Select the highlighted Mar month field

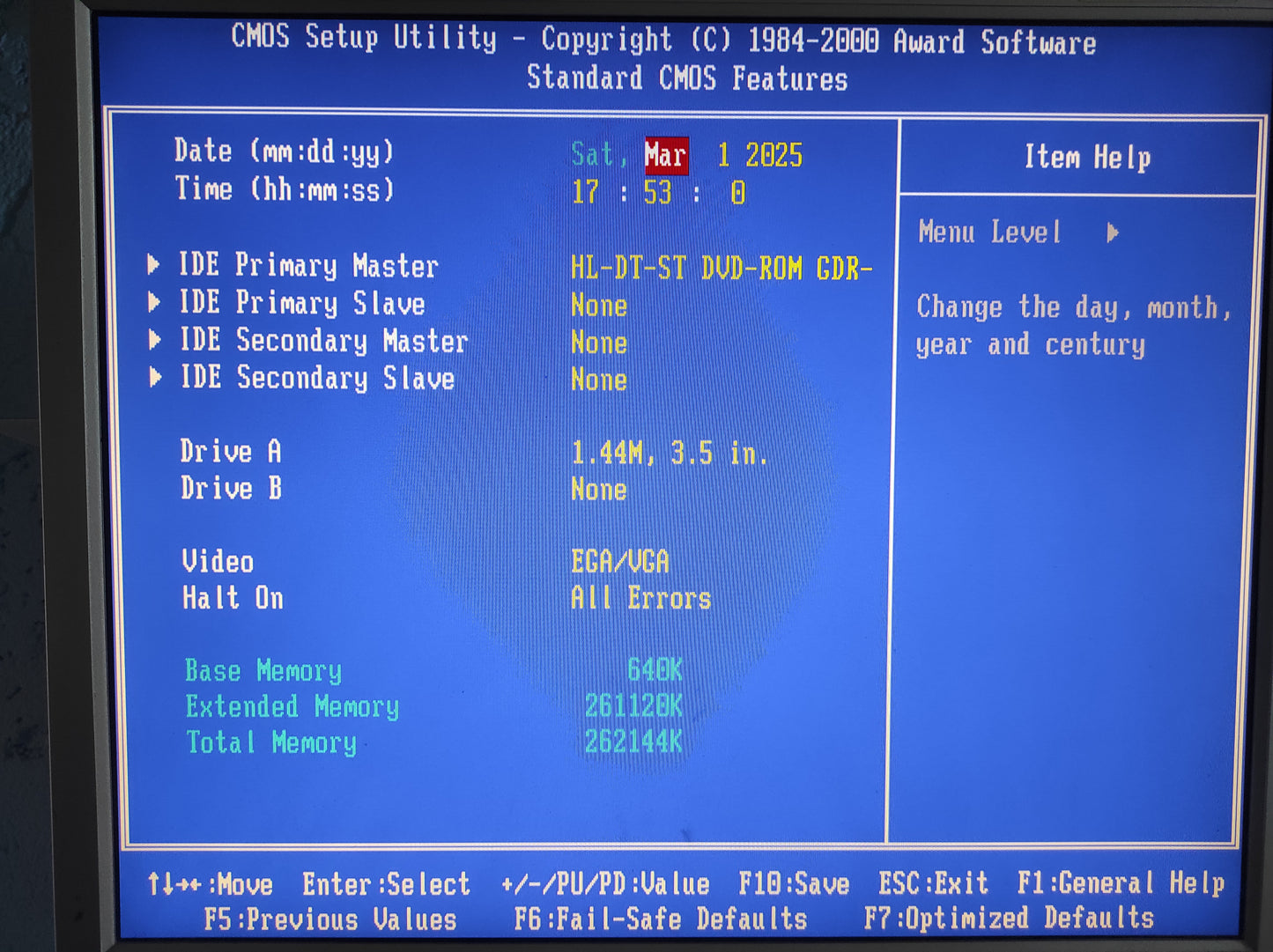tap(665, 156)
